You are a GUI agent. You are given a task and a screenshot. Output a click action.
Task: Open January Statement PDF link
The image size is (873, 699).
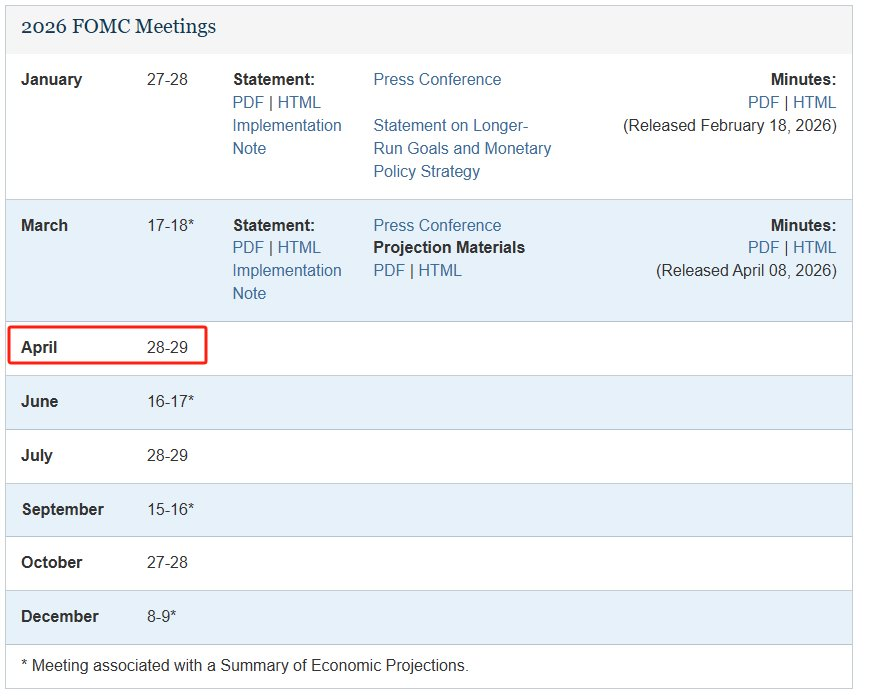tap(248, 102)
